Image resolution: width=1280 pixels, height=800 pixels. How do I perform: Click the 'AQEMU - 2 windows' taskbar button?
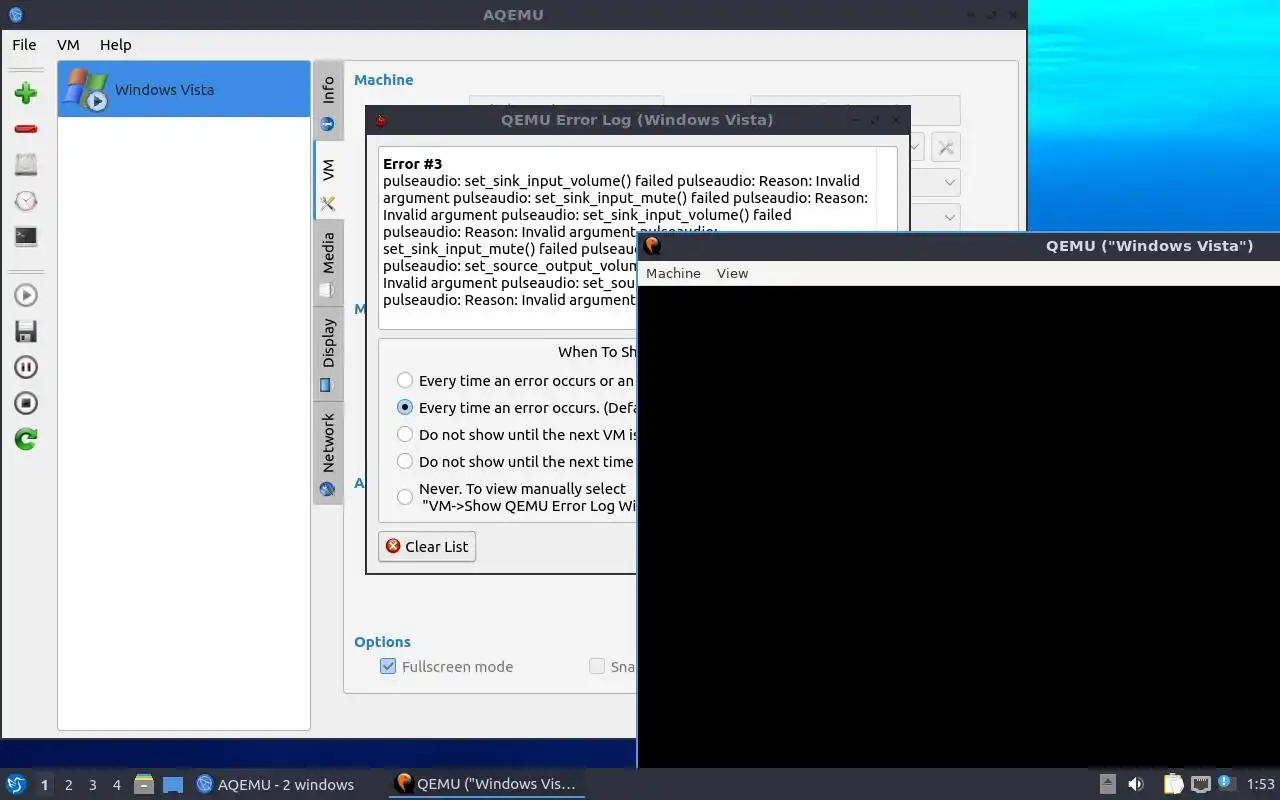click(275, 784)
